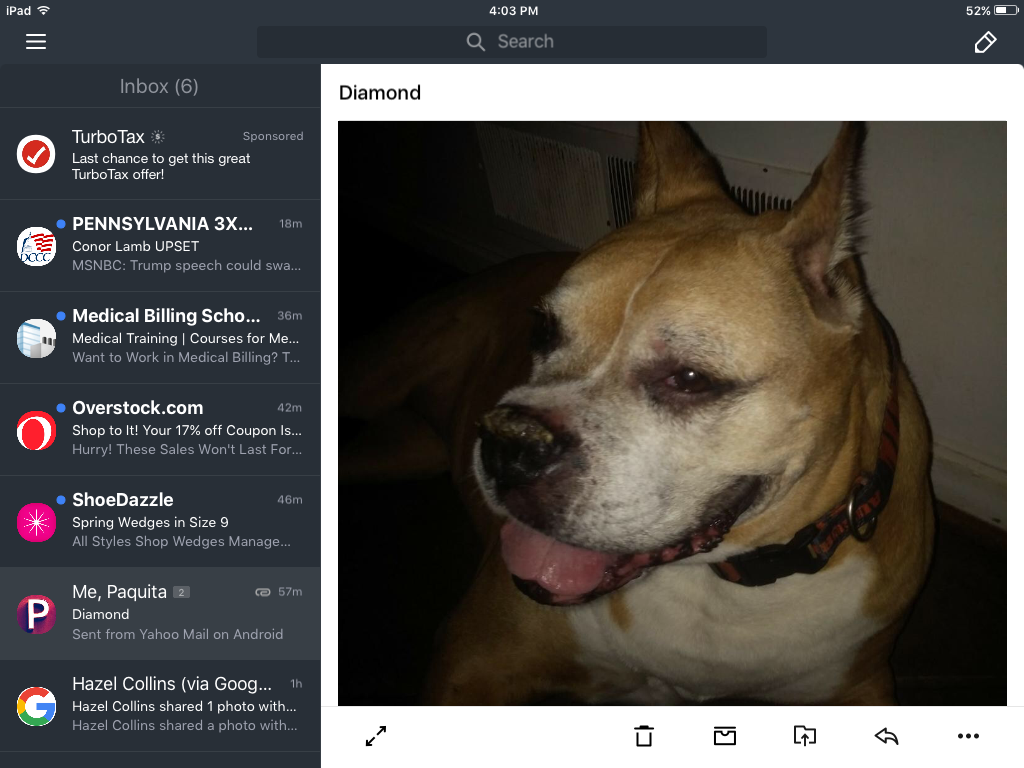Image resolution: width=1024 pixels, height=768 pixels.
Task: Expand email to full screen
Action: 376,736
